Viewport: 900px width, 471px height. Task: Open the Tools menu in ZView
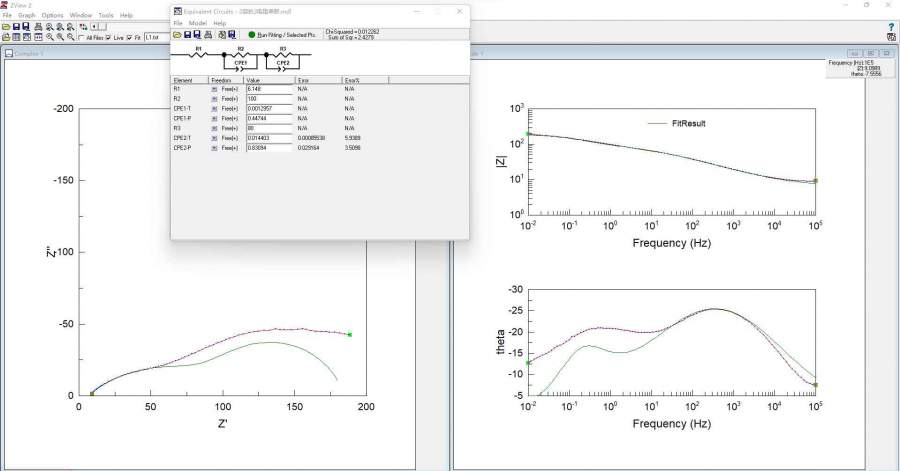(106, 16)
